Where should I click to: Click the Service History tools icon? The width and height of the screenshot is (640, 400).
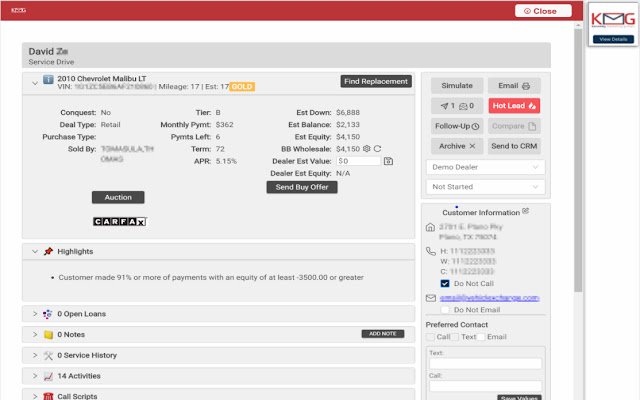point(48,356)
